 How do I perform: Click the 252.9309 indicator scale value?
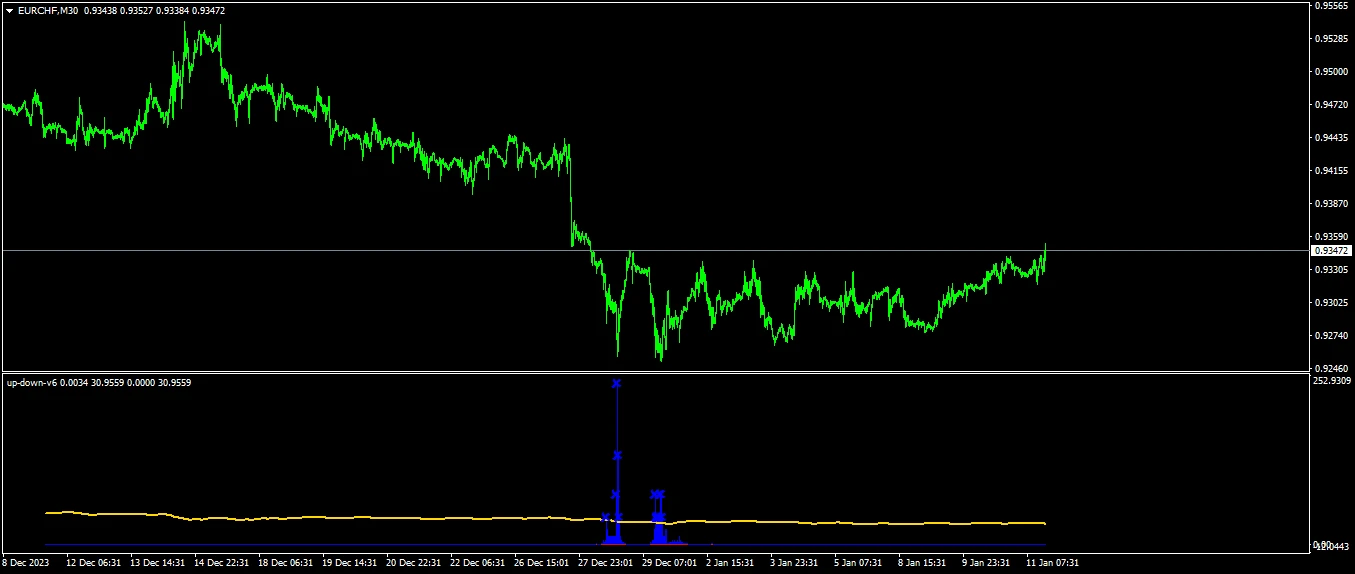[1333, 381]
